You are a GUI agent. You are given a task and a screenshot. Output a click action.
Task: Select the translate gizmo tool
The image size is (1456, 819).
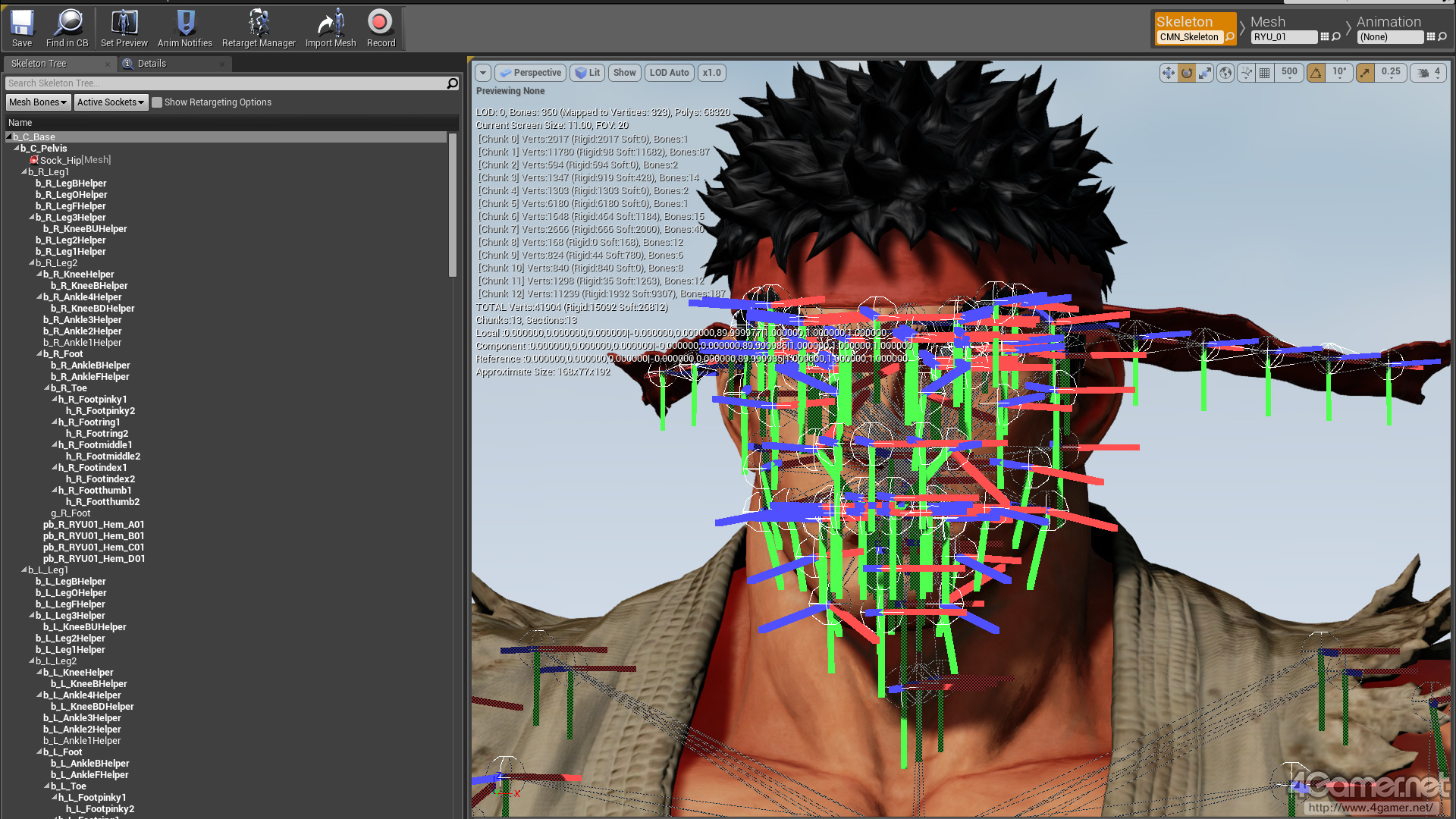click(1168, 73)
